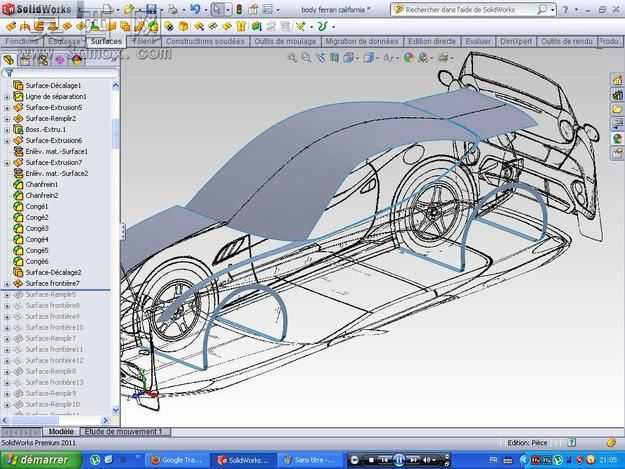Viewport: 625px width, 469px height.
Task: Click the Select cursor tool icon
Action: coord(217,9)
